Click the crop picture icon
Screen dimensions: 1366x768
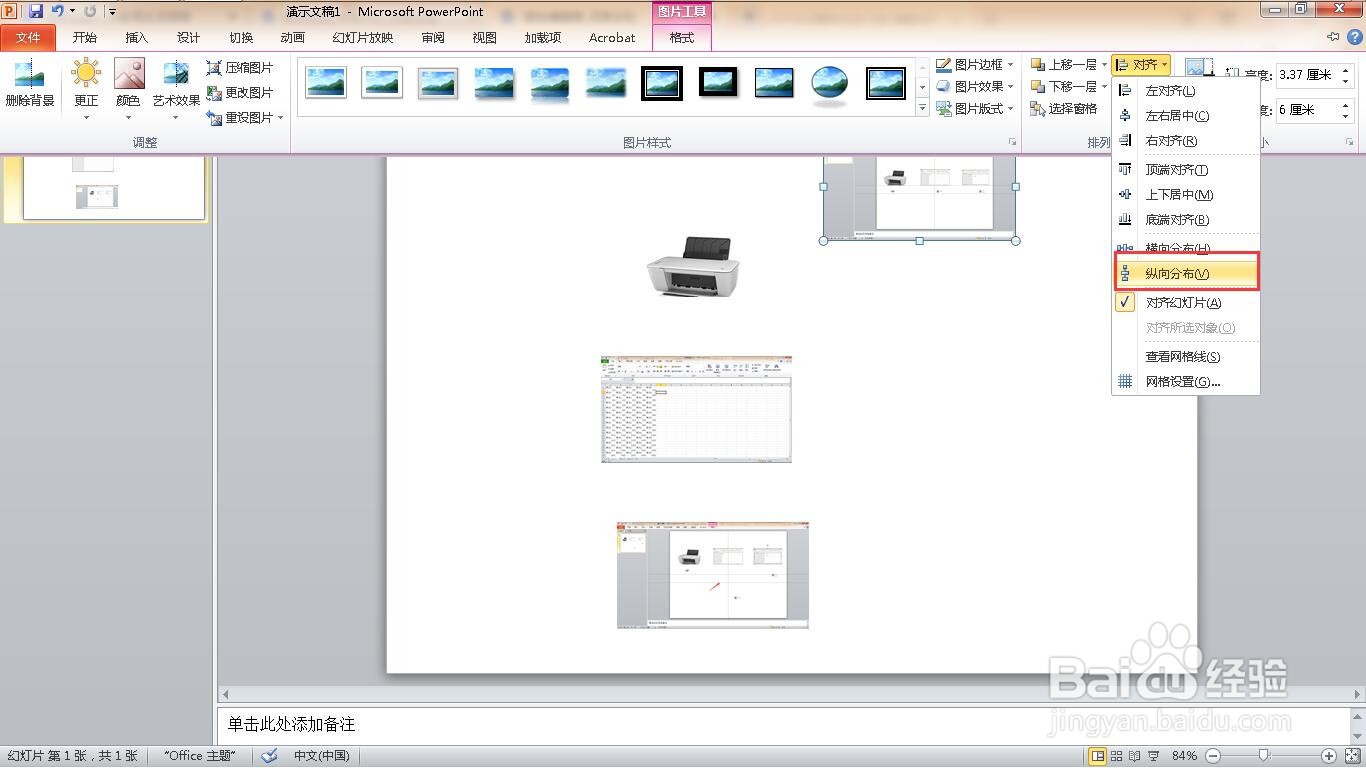[1197, 70]
